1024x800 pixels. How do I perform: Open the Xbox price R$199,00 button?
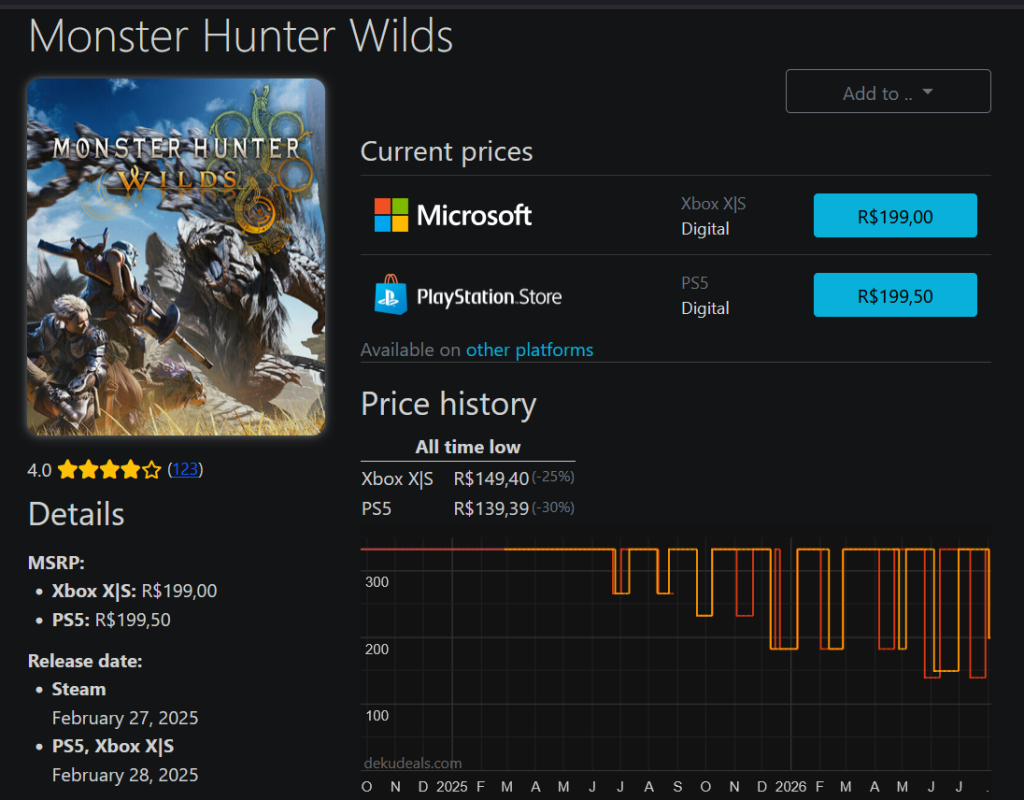(895, 216)
